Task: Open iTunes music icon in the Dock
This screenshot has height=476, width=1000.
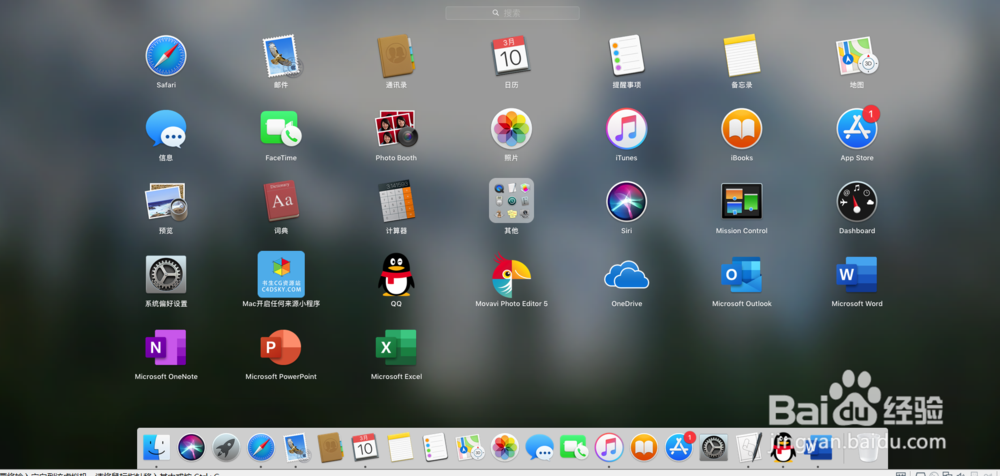Action: pyautogui.click(x=609, y=448)
